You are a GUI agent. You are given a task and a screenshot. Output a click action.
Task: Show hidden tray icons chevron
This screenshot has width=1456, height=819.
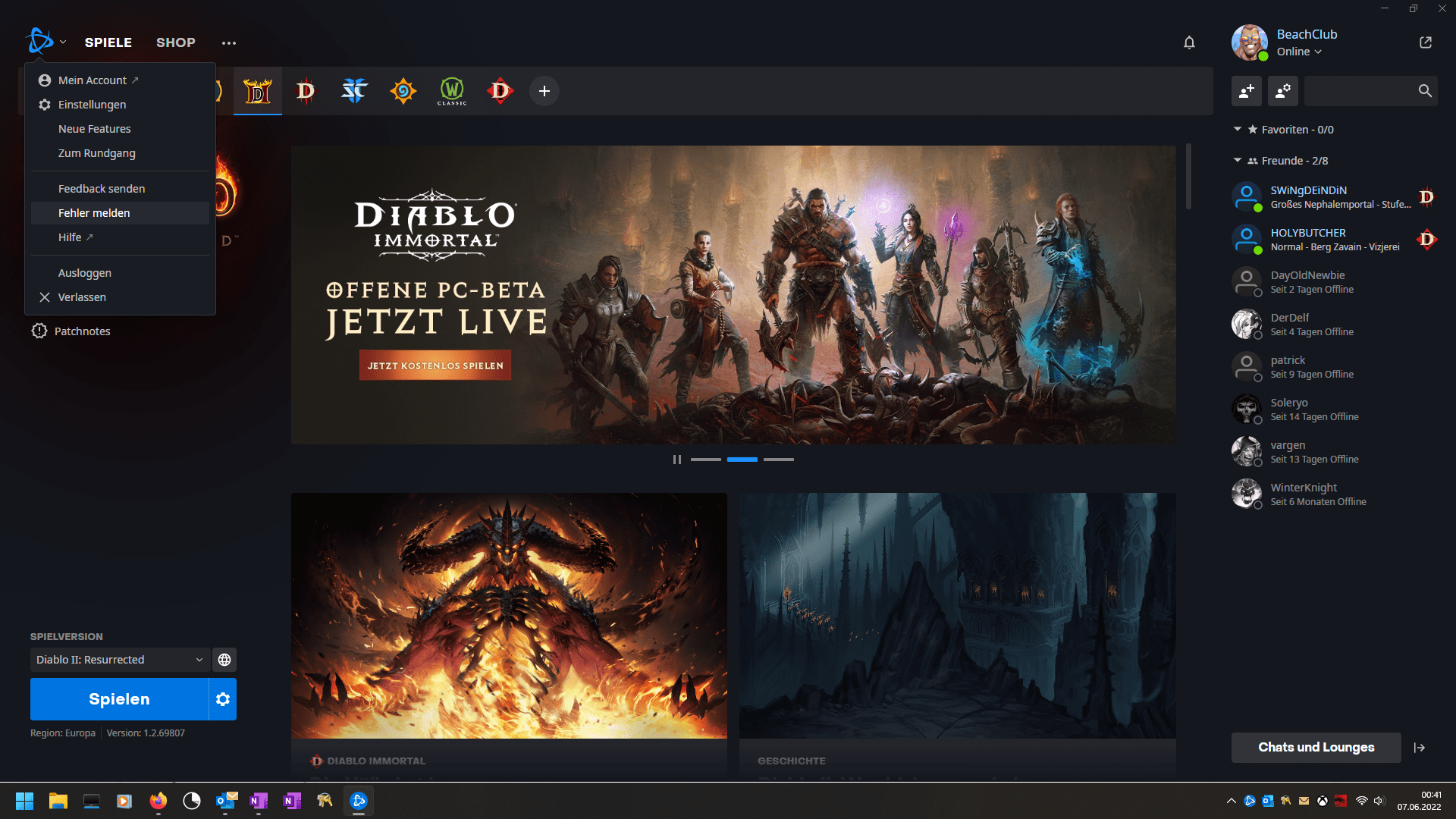pos(1232,801)
